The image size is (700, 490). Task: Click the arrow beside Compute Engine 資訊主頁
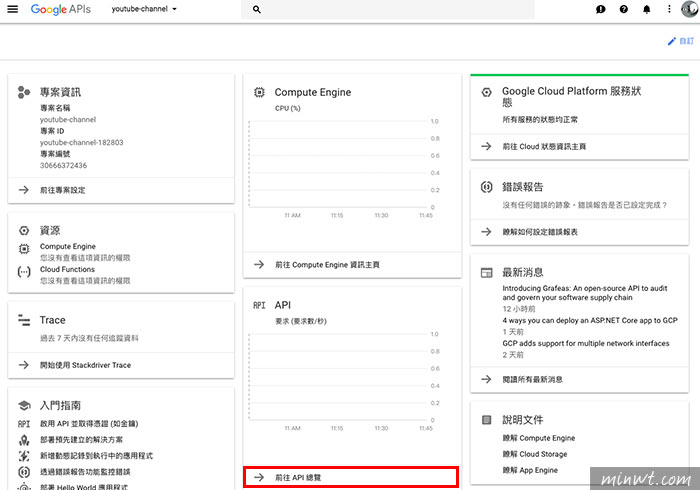pos(259,265)
